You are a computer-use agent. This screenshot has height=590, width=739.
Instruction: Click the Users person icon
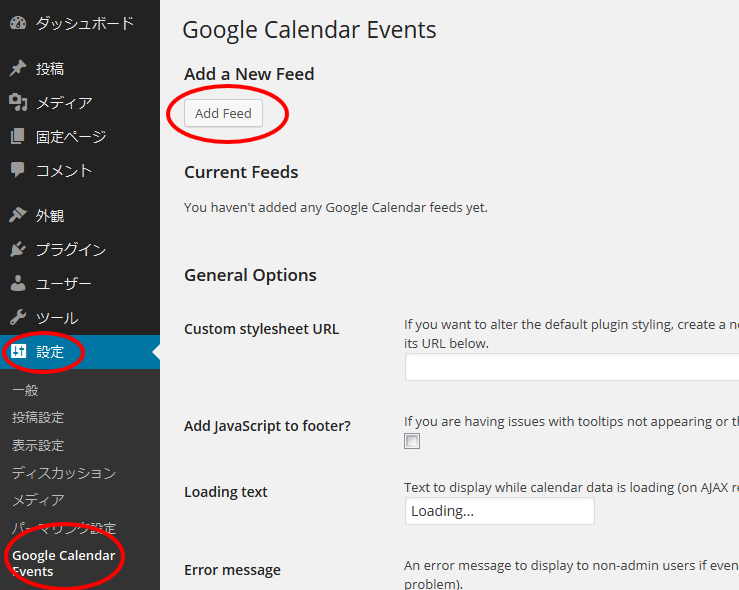(18, 284)
